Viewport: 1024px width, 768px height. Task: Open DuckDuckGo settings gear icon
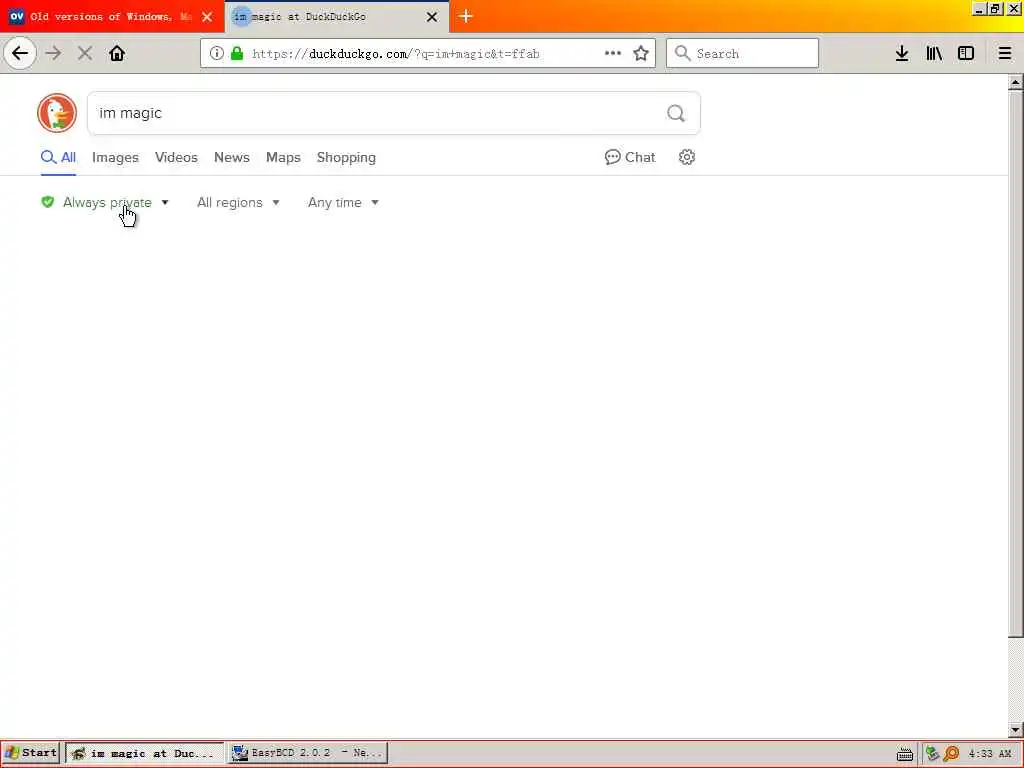click(686, 157)
